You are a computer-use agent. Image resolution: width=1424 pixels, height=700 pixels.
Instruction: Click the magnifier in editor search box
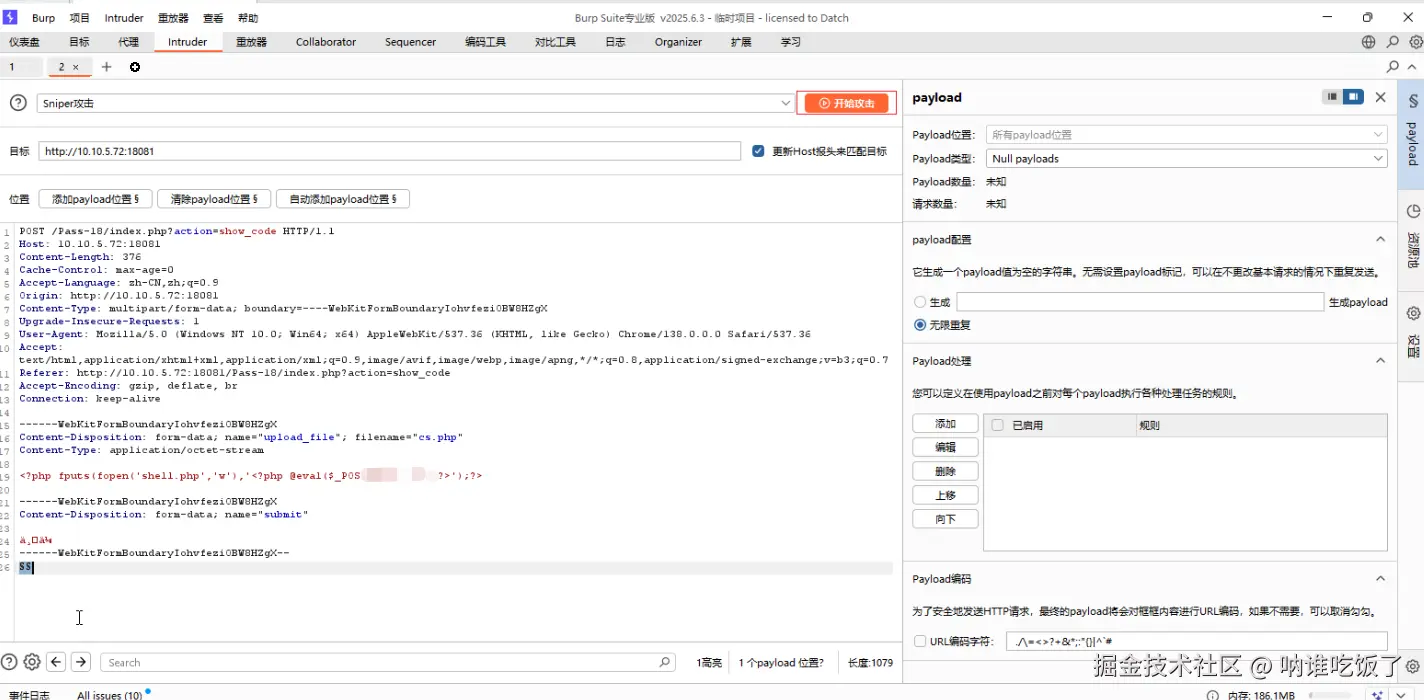point(665,662)
